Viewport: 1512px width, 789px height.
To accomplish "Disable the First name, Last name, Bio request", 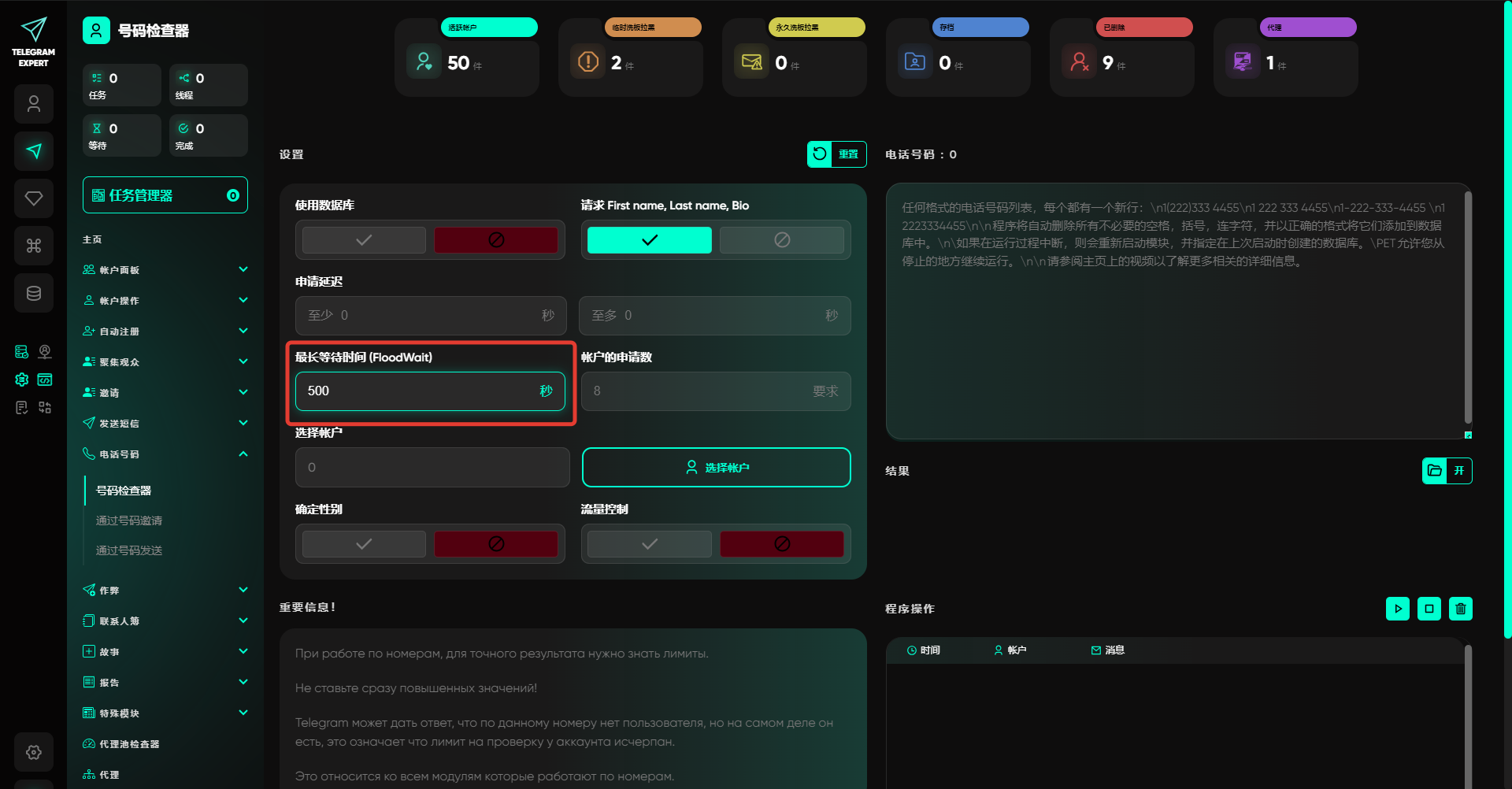I will click(781, 240).
